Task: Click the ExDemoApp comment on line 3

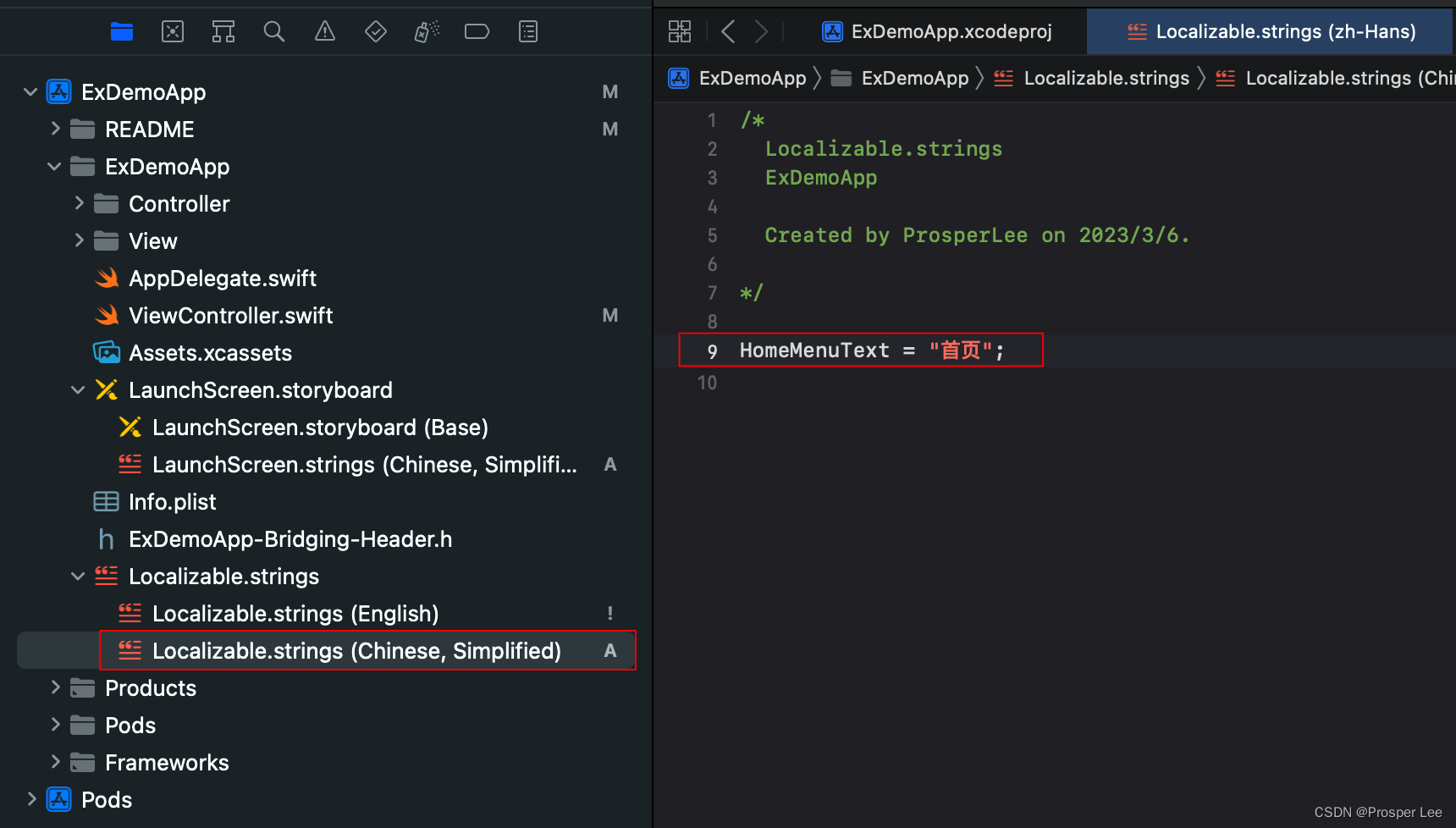Action: pyautogui.click(x=821, y=178)
